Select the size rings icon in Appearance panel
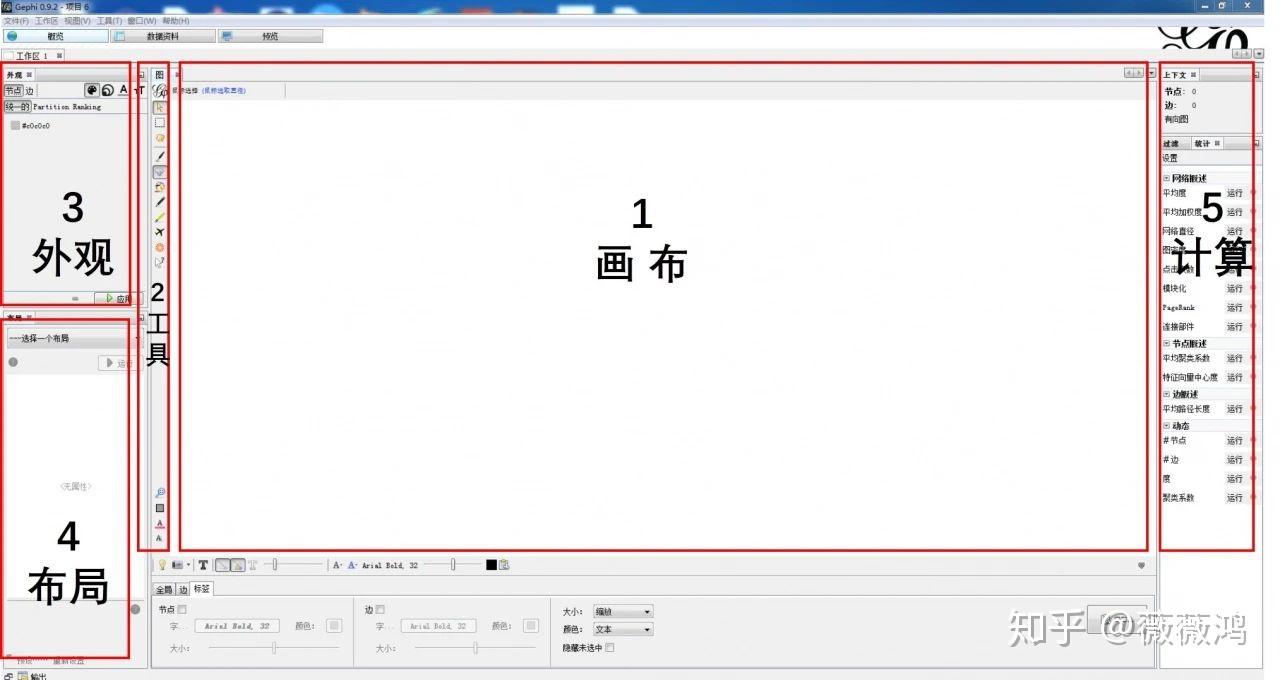 tap(107, 90)
